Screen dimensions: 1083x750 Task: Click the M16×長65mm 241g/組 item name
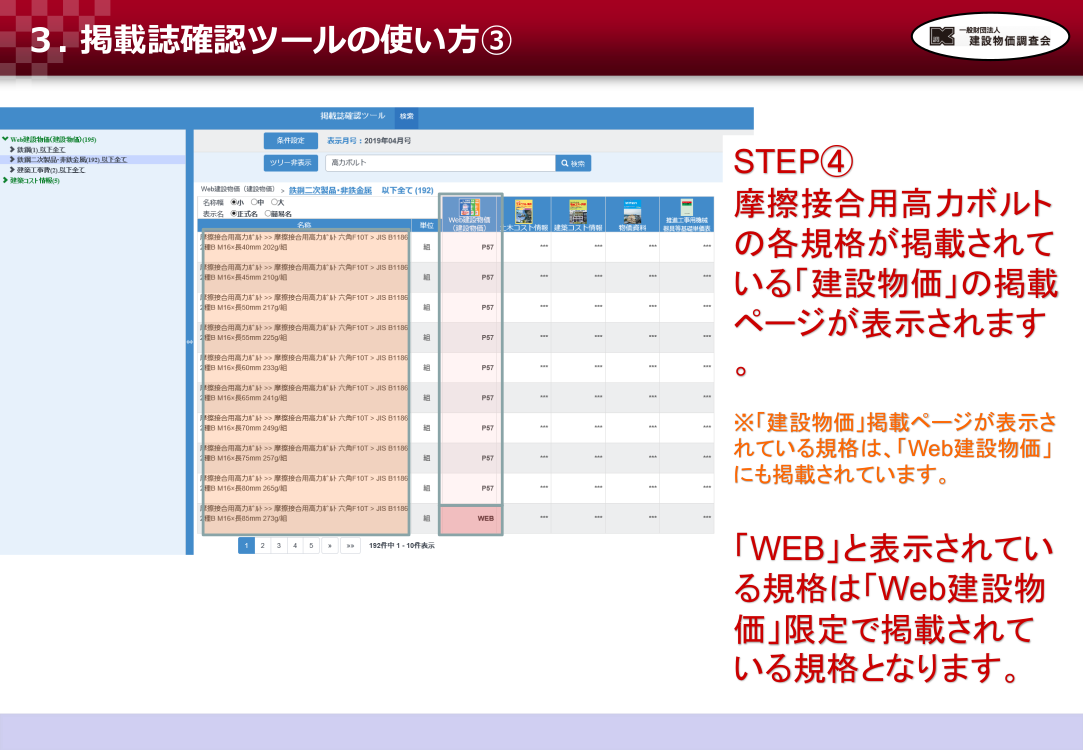[x=305, y=393]
